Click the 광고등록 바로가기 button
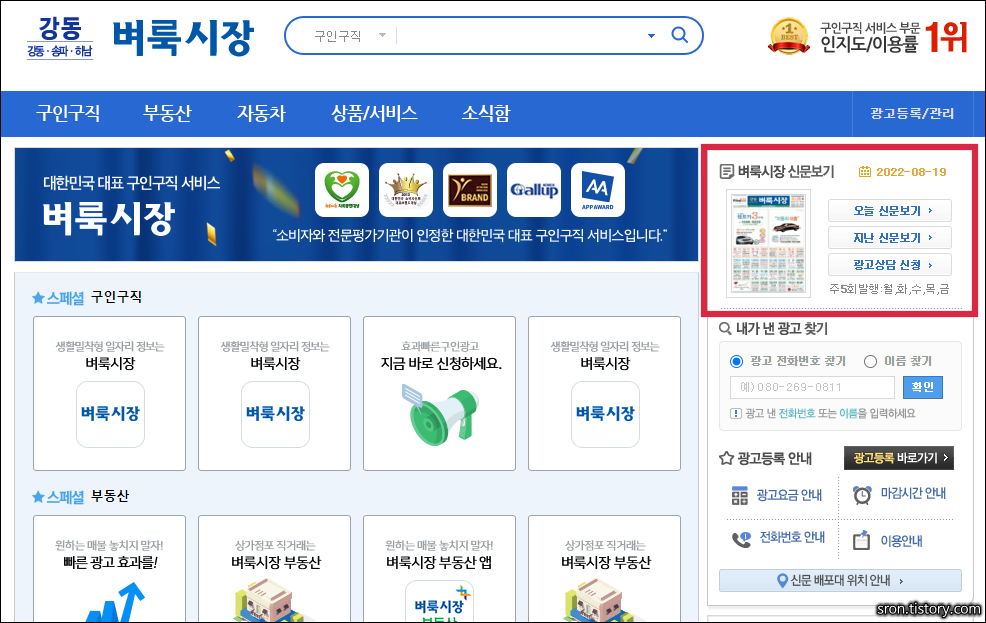Screen dimensions: 986x623 899,458
